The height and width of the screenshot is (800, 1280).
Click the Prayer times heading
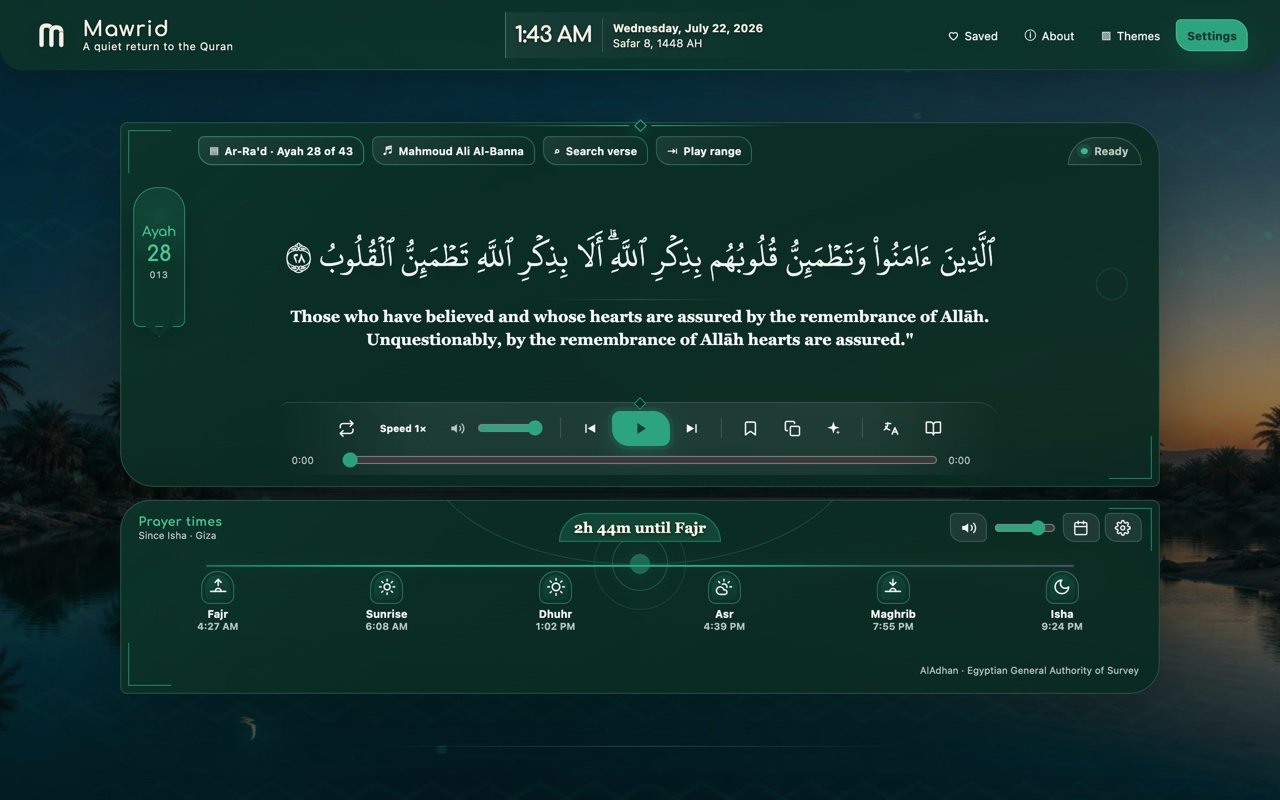[x=180, y=521]
